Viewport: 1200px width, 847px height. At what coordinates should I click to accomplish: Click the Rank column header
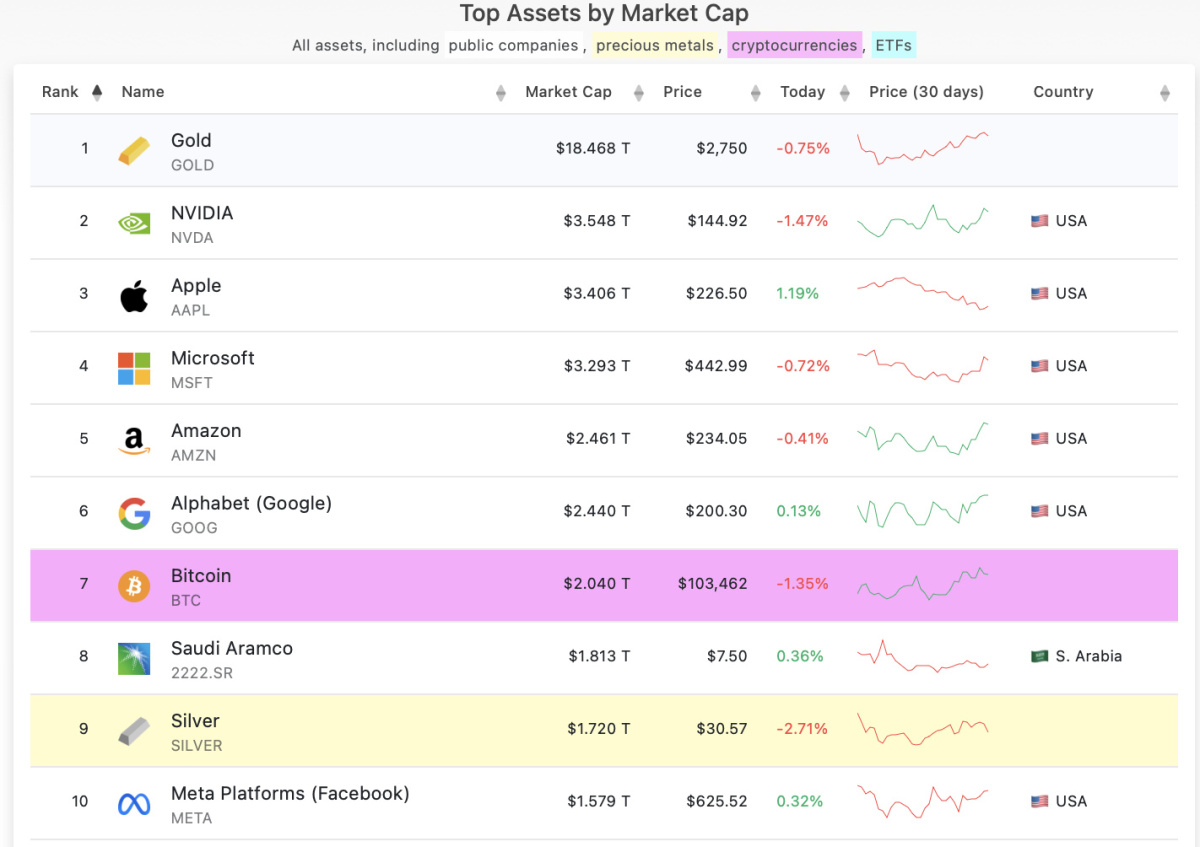click(x=60, y=92)
